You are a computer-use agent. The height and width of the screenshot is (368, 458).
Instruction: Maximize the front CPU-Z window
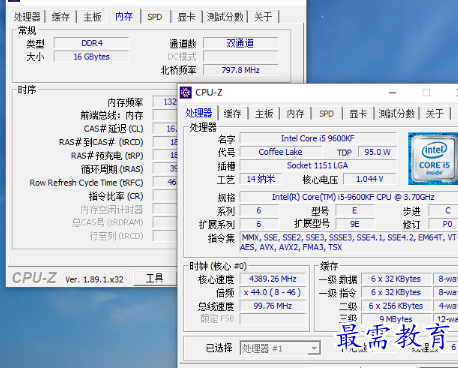426,93
